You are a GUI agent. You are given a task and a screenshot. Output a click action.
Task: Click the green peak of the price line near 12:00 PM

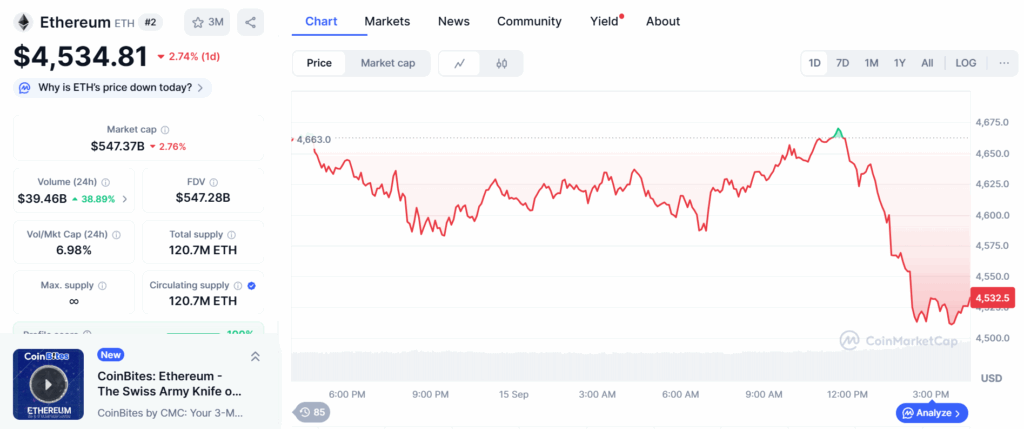point(838,132)
